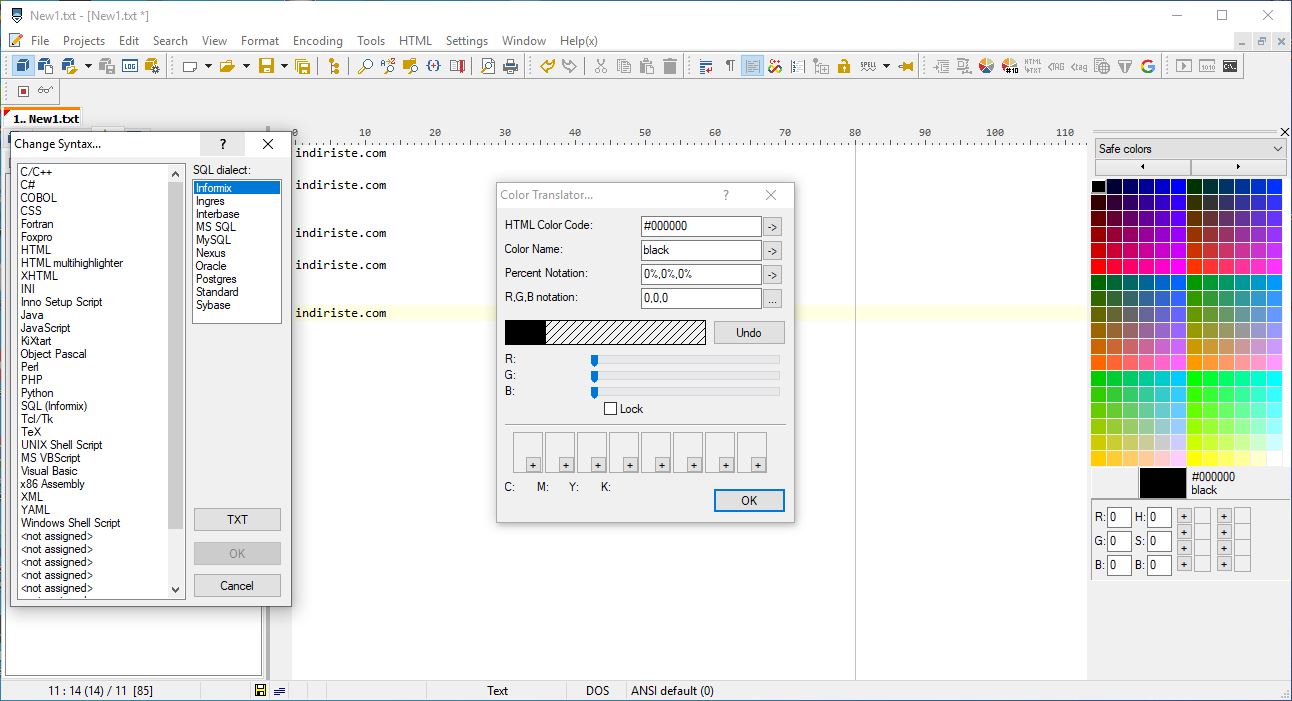Open the Encoding menu
This screenshot has width=1292, height=701.
click(x=318, y=41)
